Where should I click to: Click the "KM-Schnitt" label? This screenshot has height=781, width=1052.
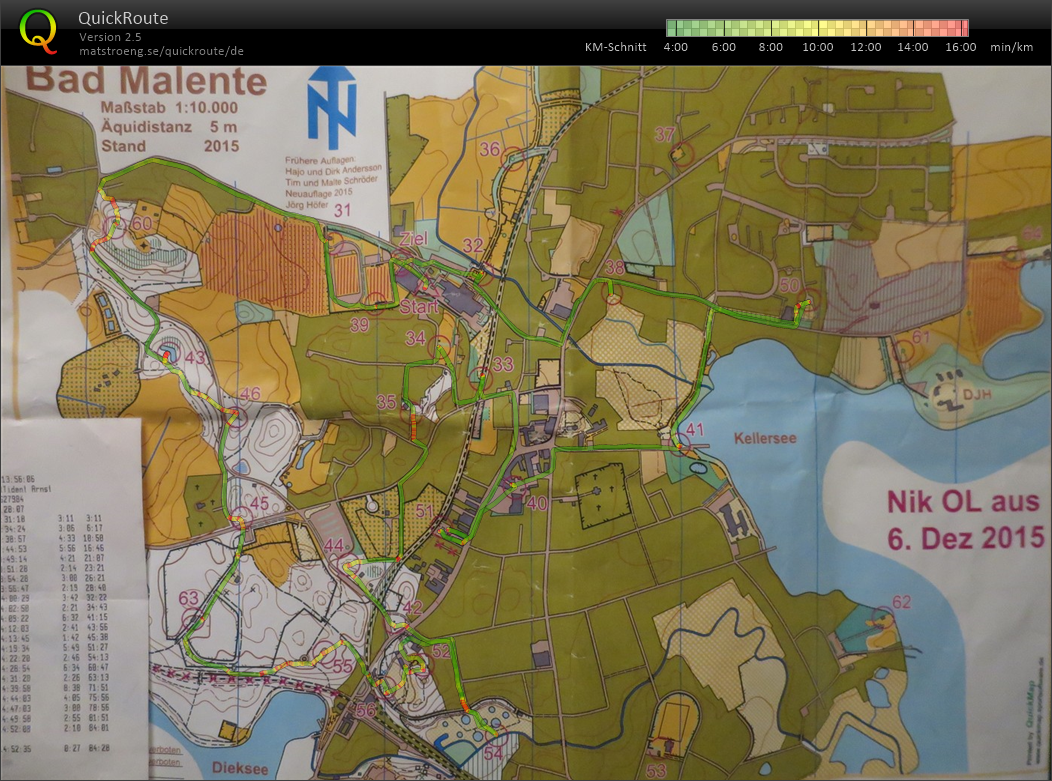613,46
